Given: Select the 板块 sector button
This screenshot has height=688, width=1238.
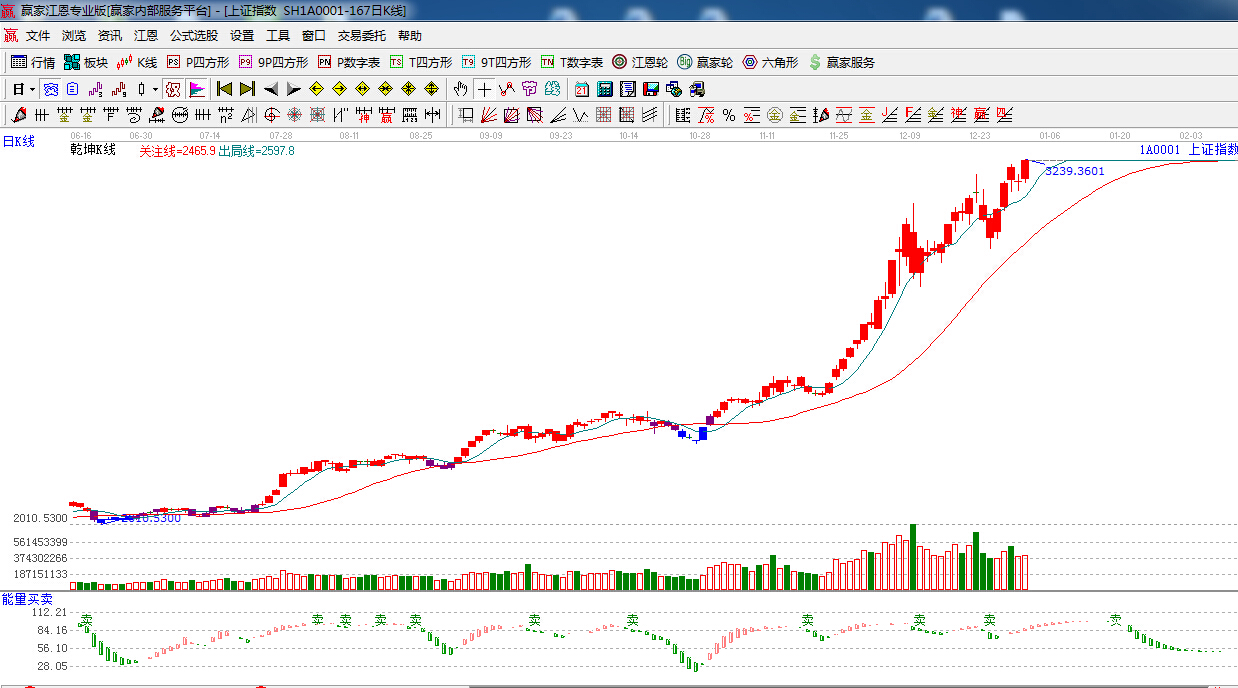Looking at the screenshot, I should click(86, 62).
